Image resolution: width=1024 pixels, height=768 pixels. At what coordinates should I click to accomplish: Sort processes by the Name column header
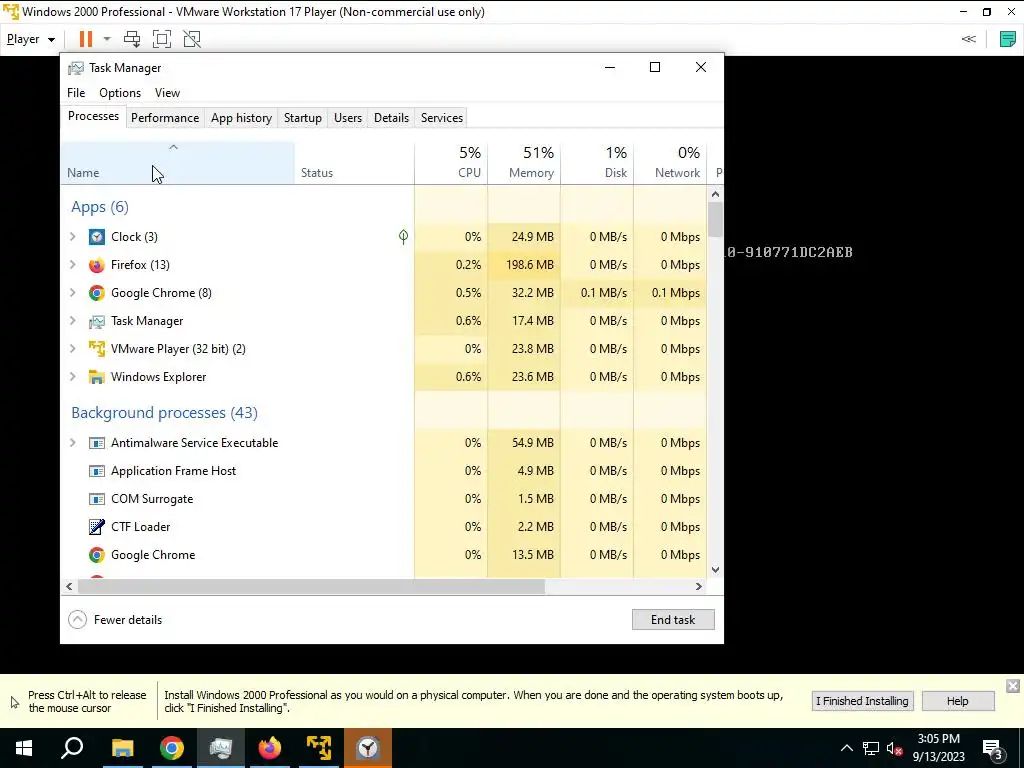pos(178,163)
